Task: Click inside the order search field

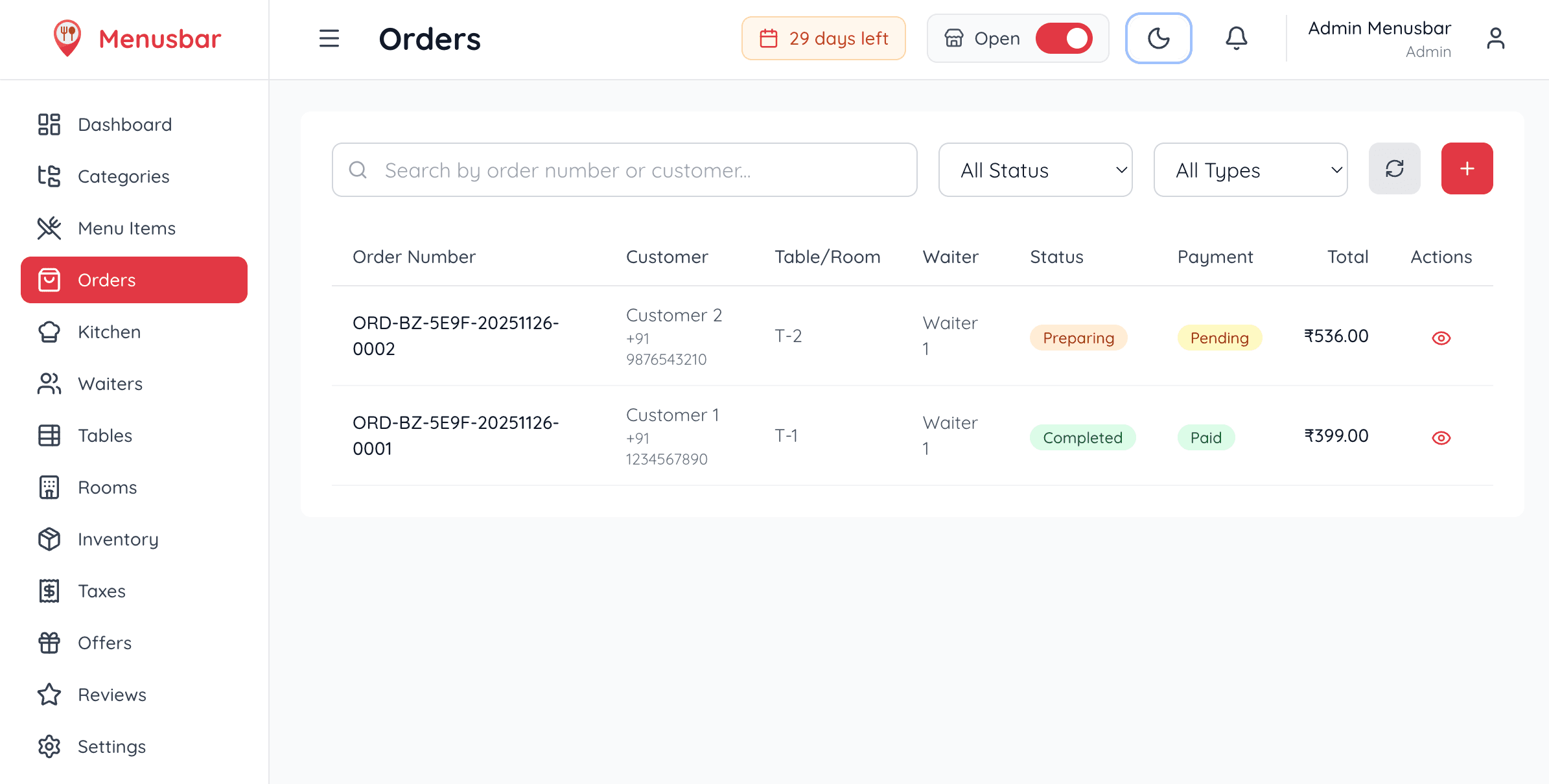Action: coord(622,170)
